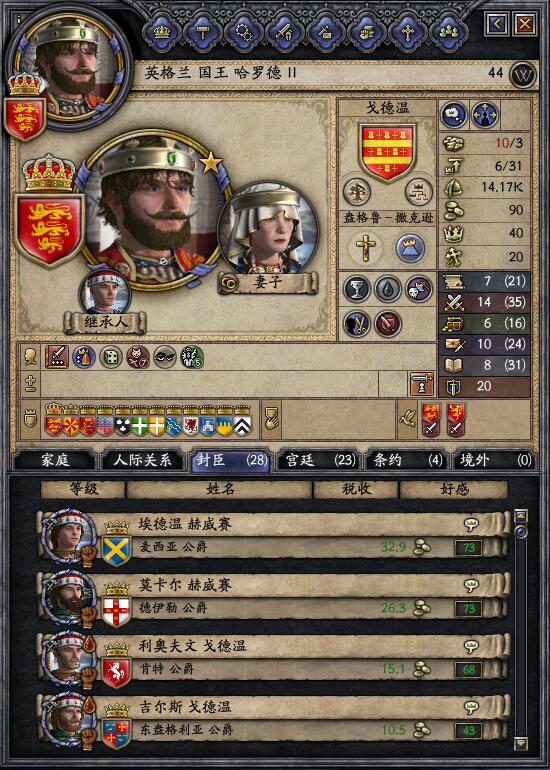This screenshot has height=770, width=550.
Task: Click the W wiki button beside age 44
Action: [x=522, y=74]
